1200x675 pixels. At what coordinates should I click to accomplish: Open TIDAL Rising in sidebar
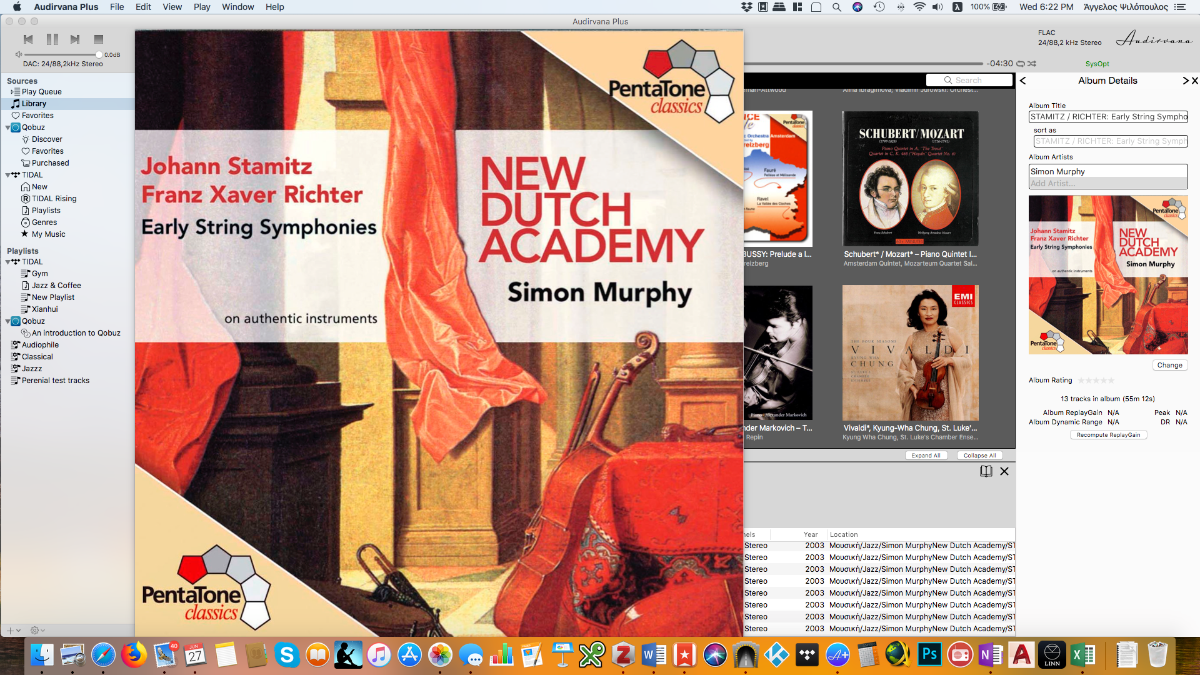coord(53,198)
